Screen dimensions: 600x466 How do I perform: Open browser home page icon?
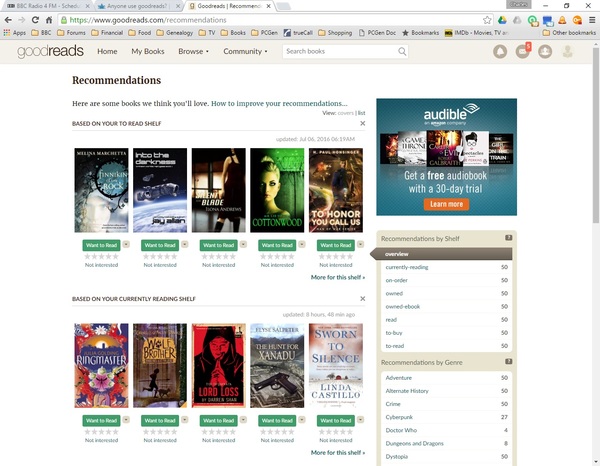(x=49, y=20)
